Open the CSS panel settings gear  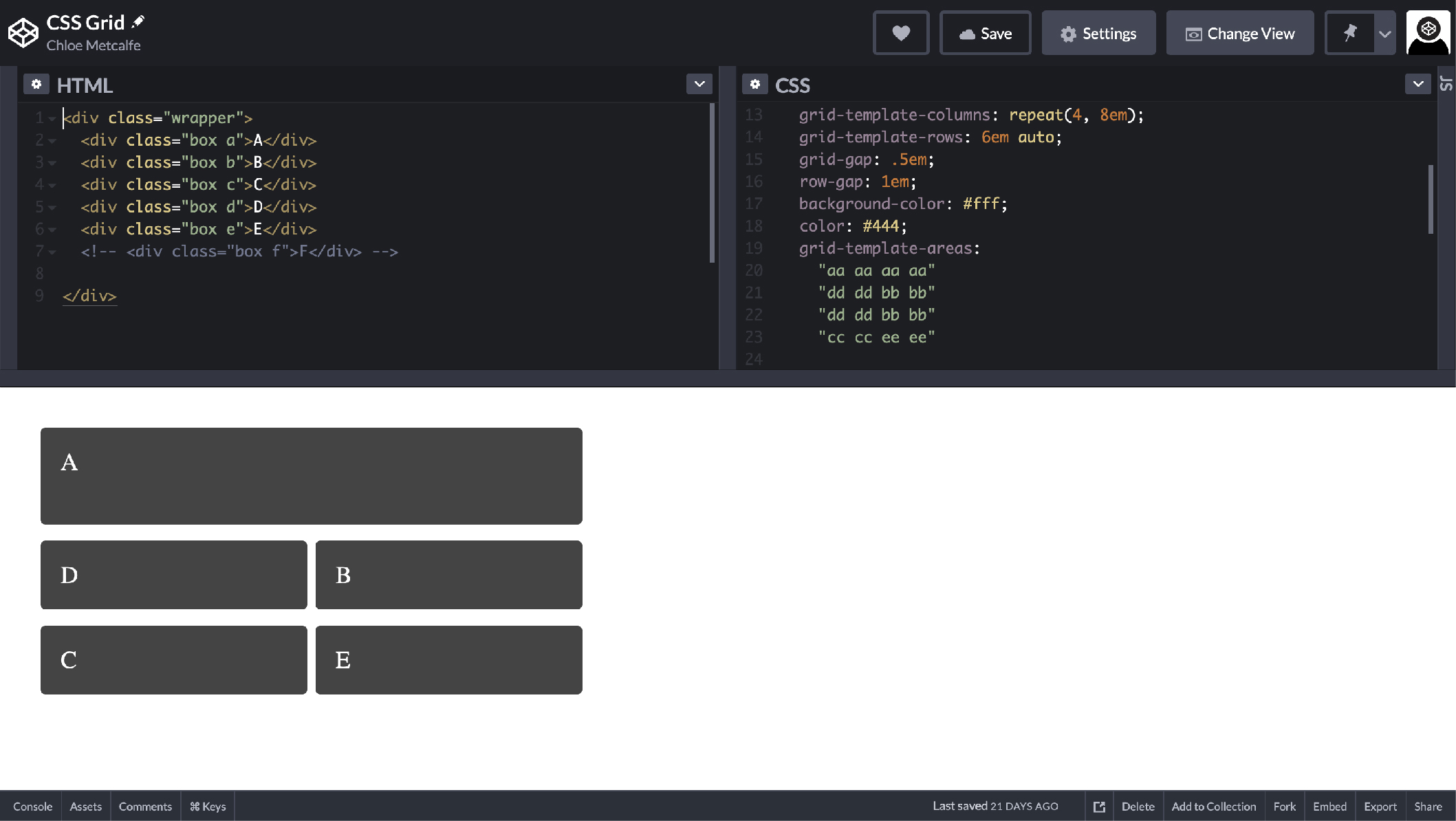click(x=754, y=84)
